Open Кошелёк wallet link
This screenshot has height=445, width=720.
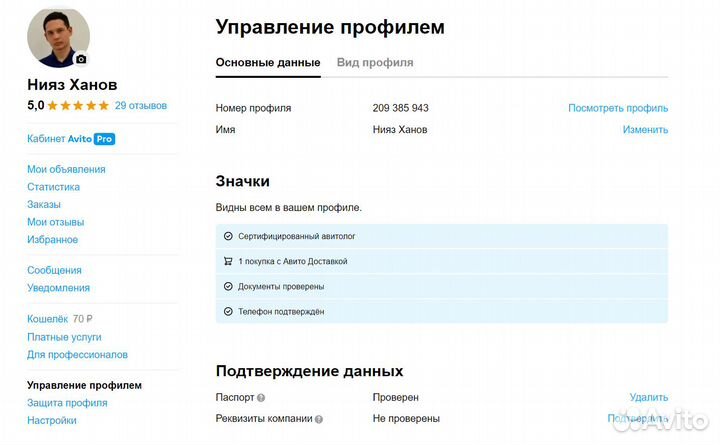coord(47,319)
